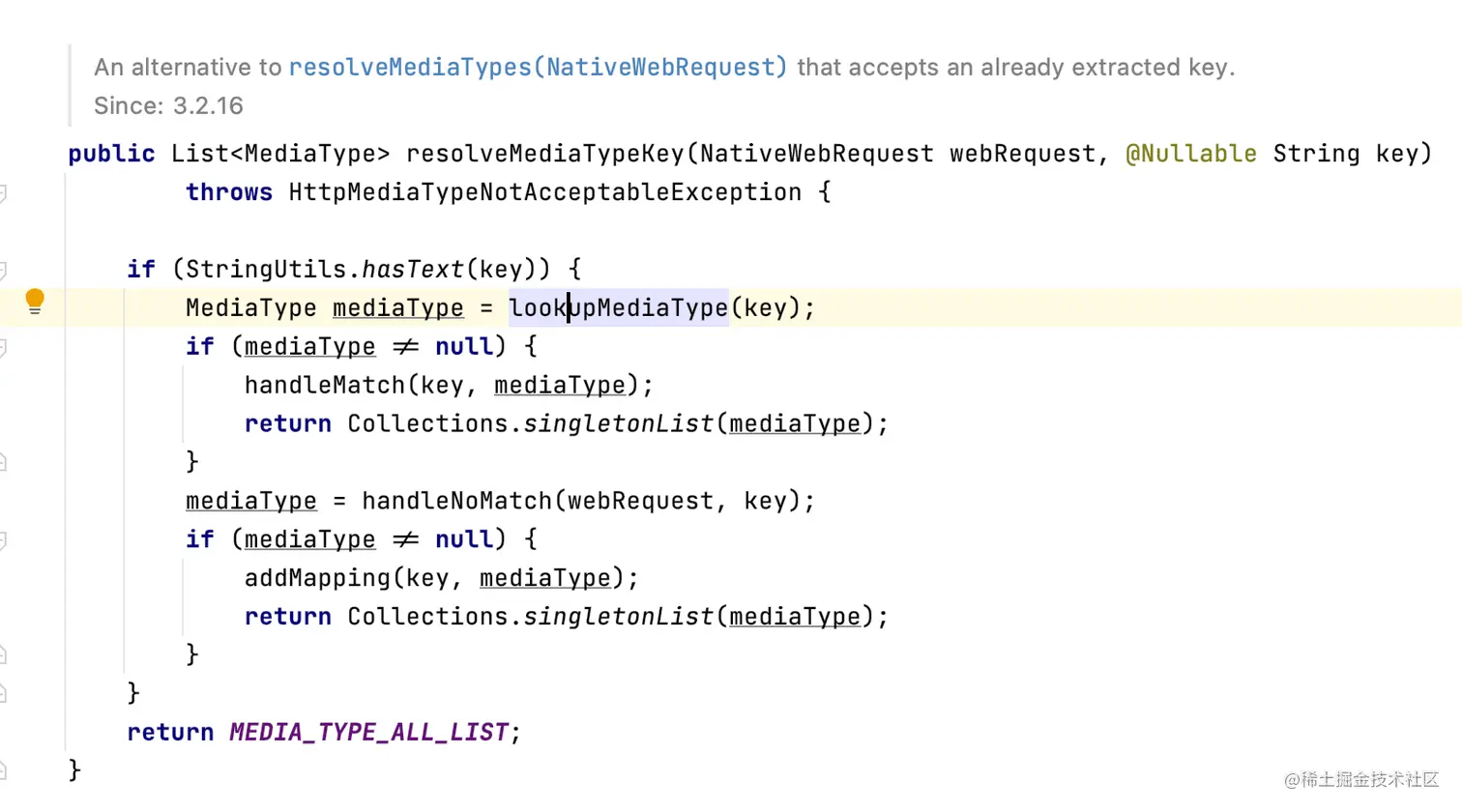1462x812 pixels.
Task: Click the handleNoMatch method call
Action: [x=456, y=501]
